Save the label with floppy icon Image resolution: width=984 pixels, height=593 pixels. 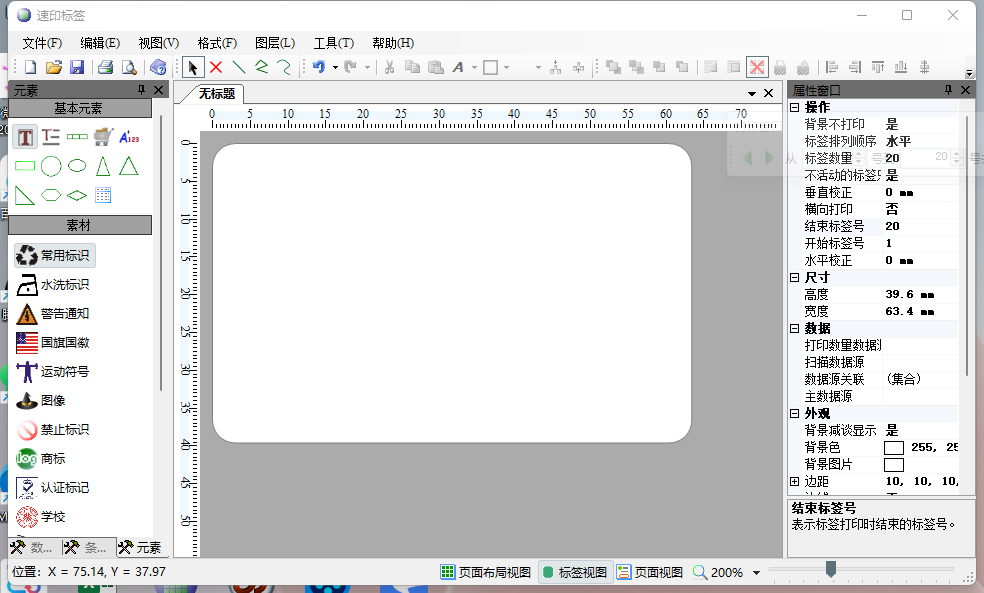[x=77, y=67]
